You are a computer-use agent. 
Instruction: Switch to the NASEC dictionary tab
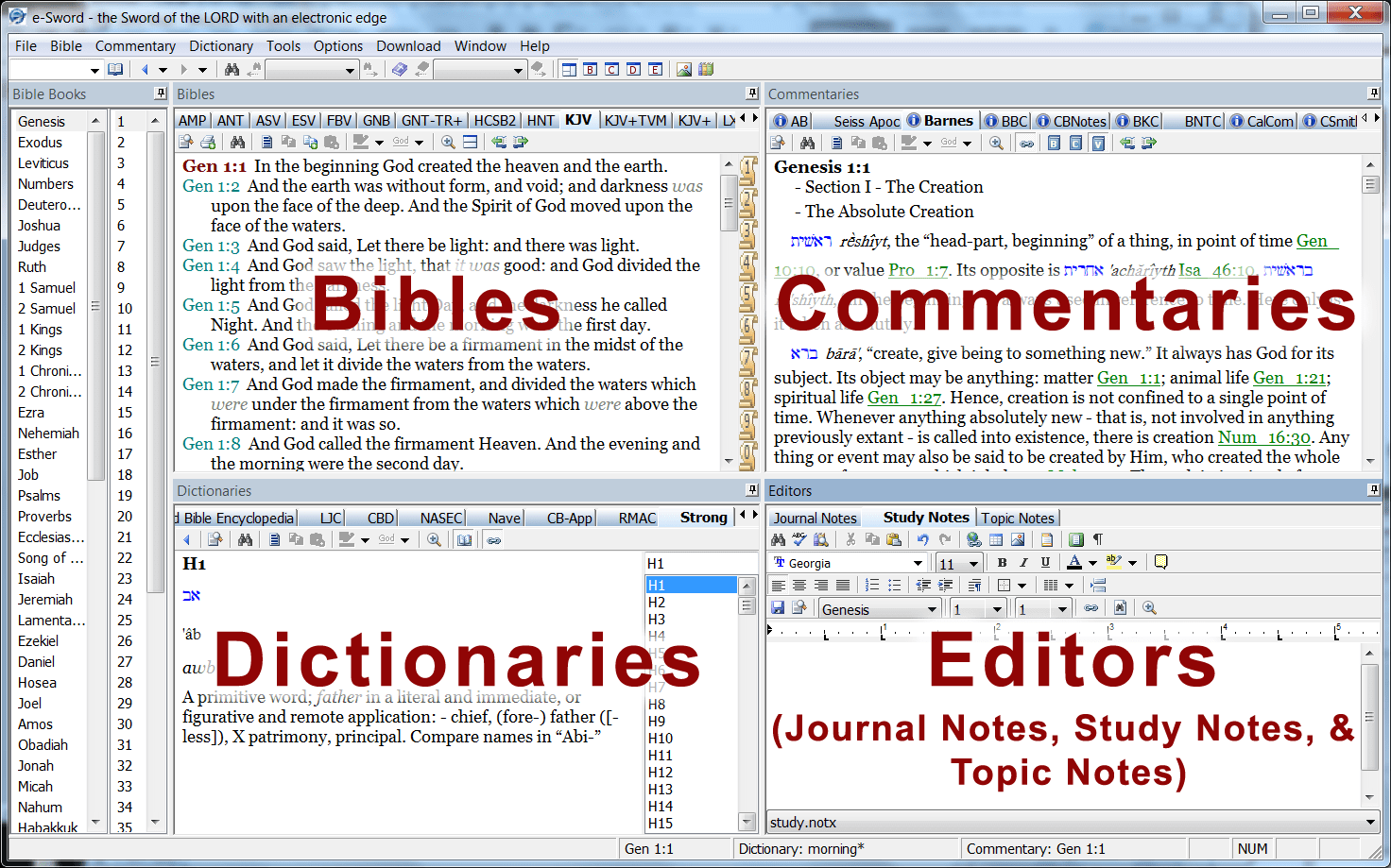click(441, 518)
